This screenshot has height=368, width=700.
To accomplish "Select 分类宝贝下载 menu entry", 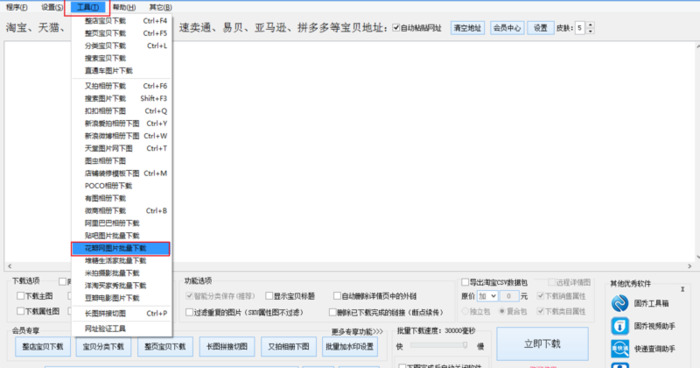I will coord(121,46).
